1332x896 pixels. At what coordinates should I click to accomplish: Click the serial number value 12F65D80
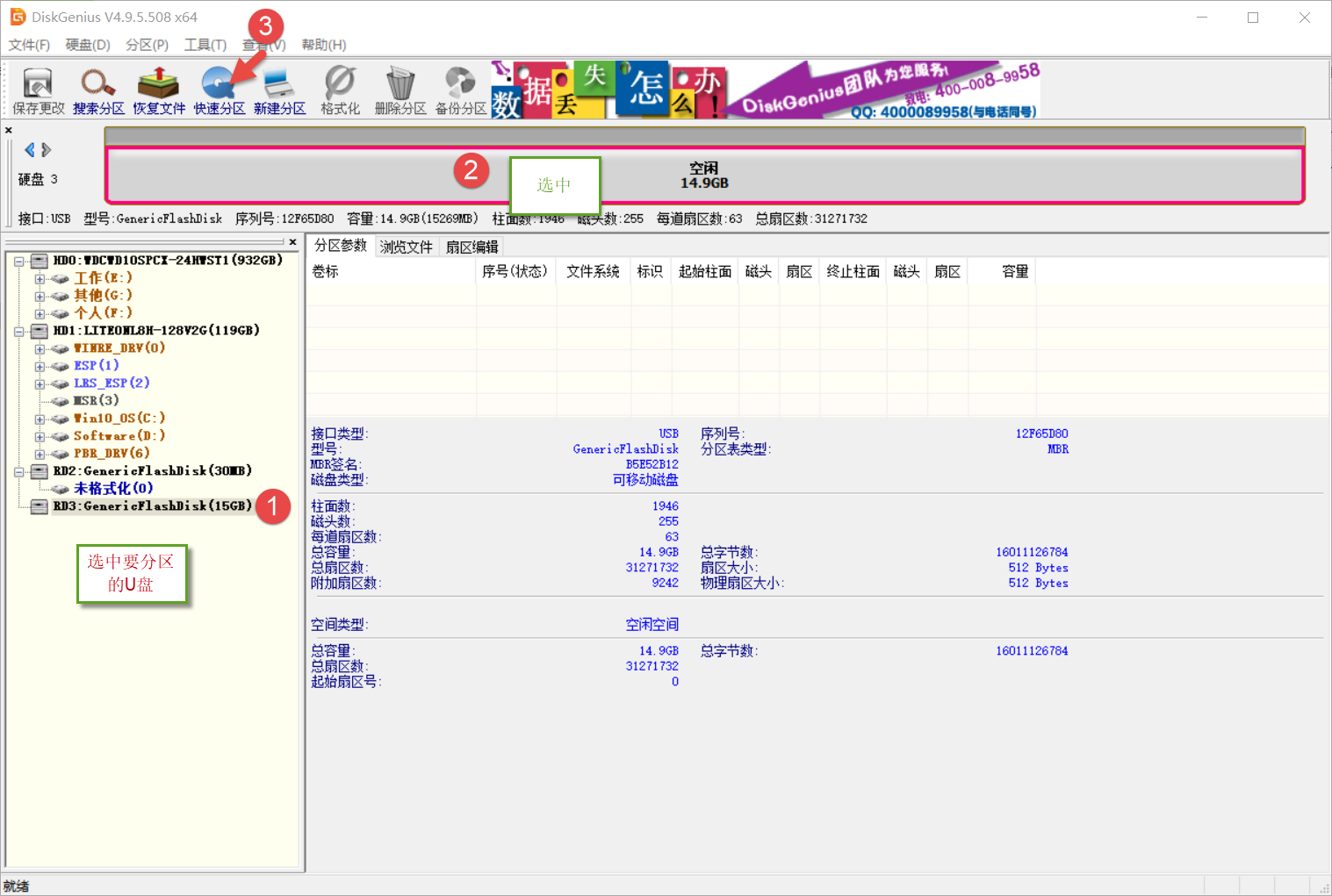click(1041, 434)
